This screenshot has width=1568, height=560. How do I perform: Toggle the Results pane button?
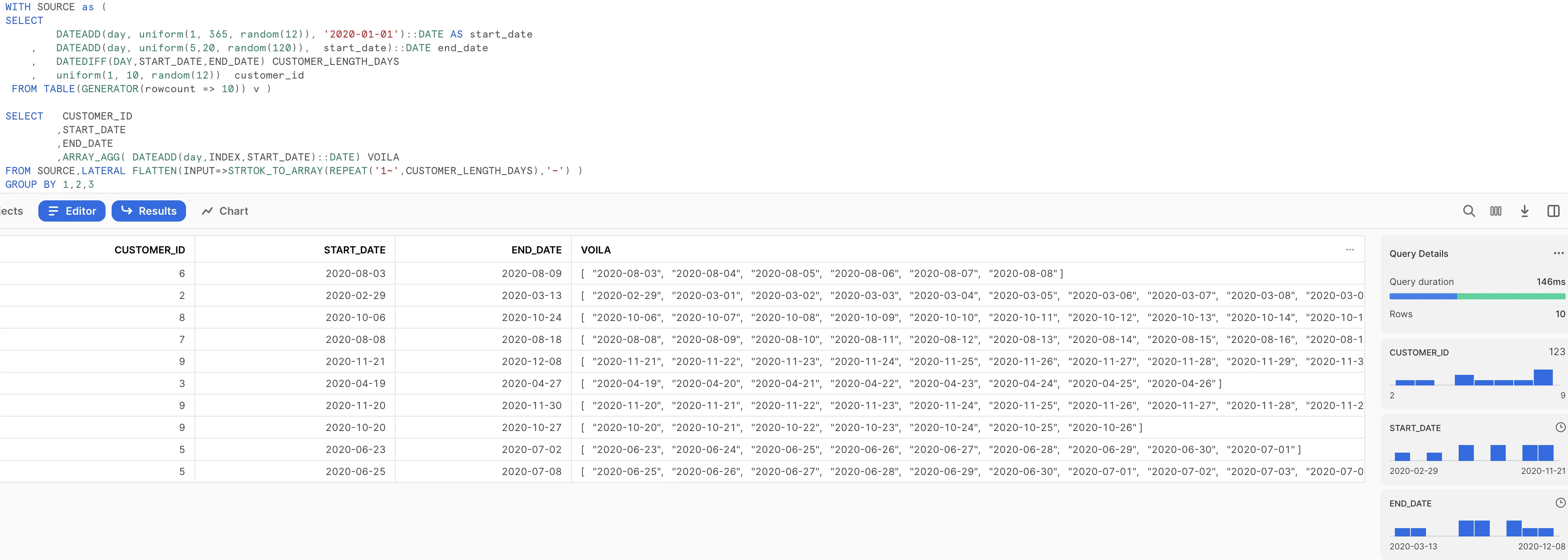(x=148, y=211)
